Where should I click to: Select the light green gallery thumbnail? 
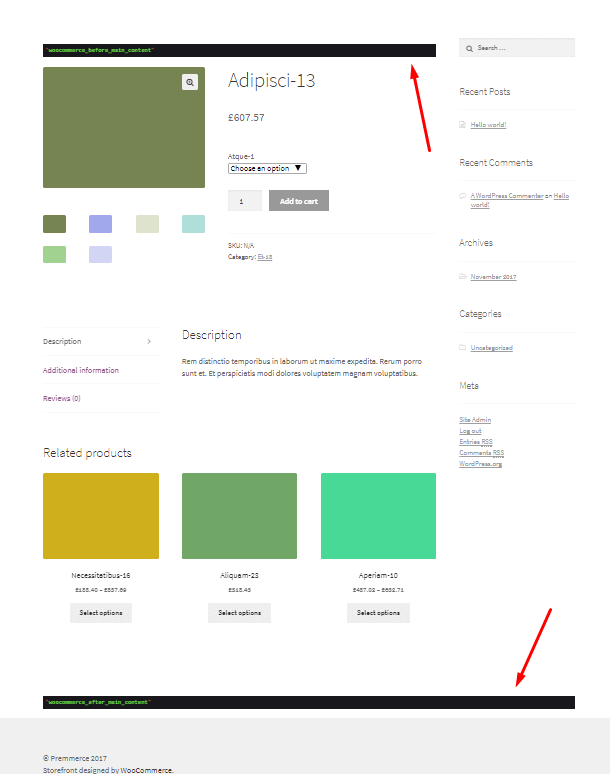(x=54, y=254)
